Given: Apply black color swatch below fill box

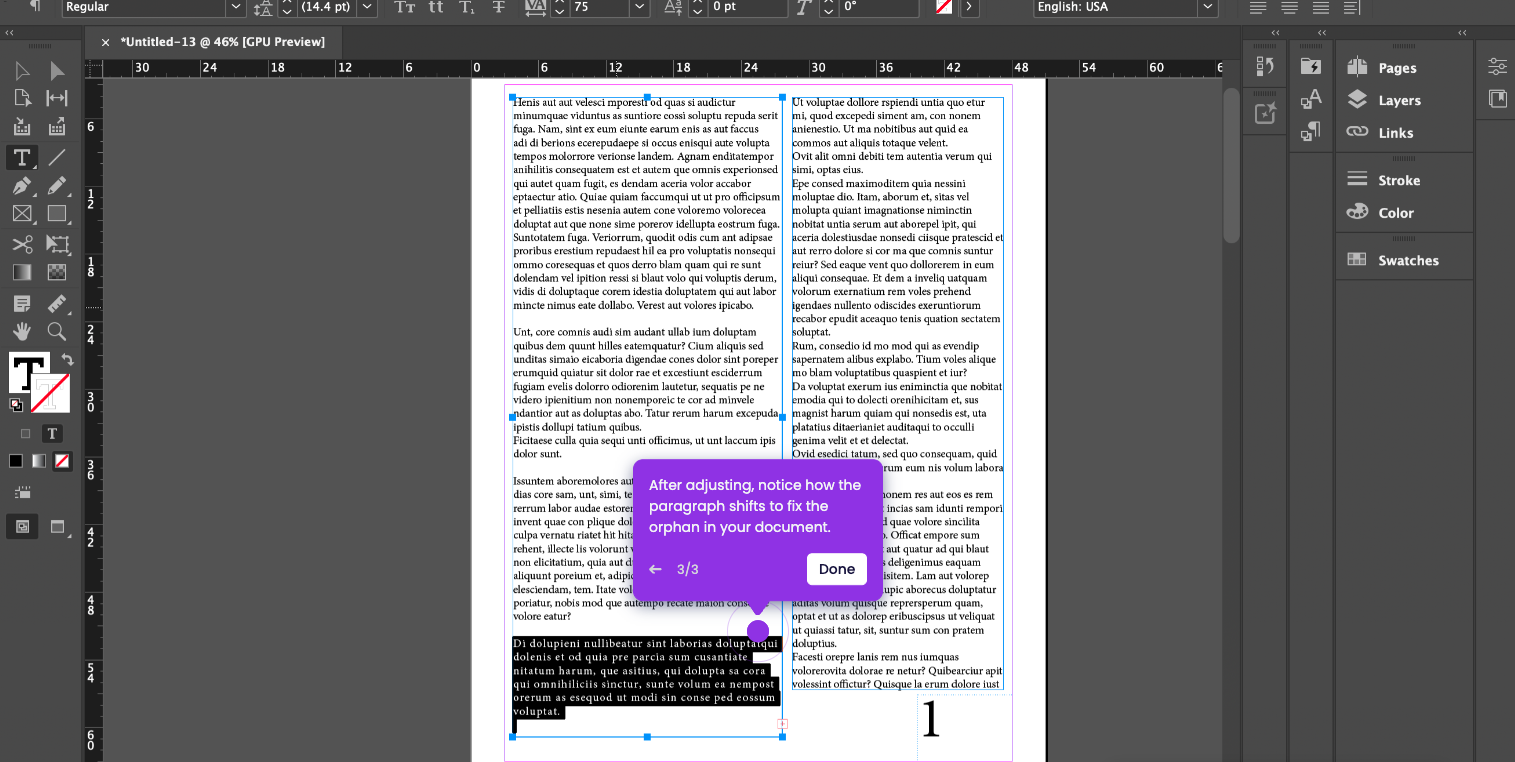Looking at the screenshot, I should [16, 461].
